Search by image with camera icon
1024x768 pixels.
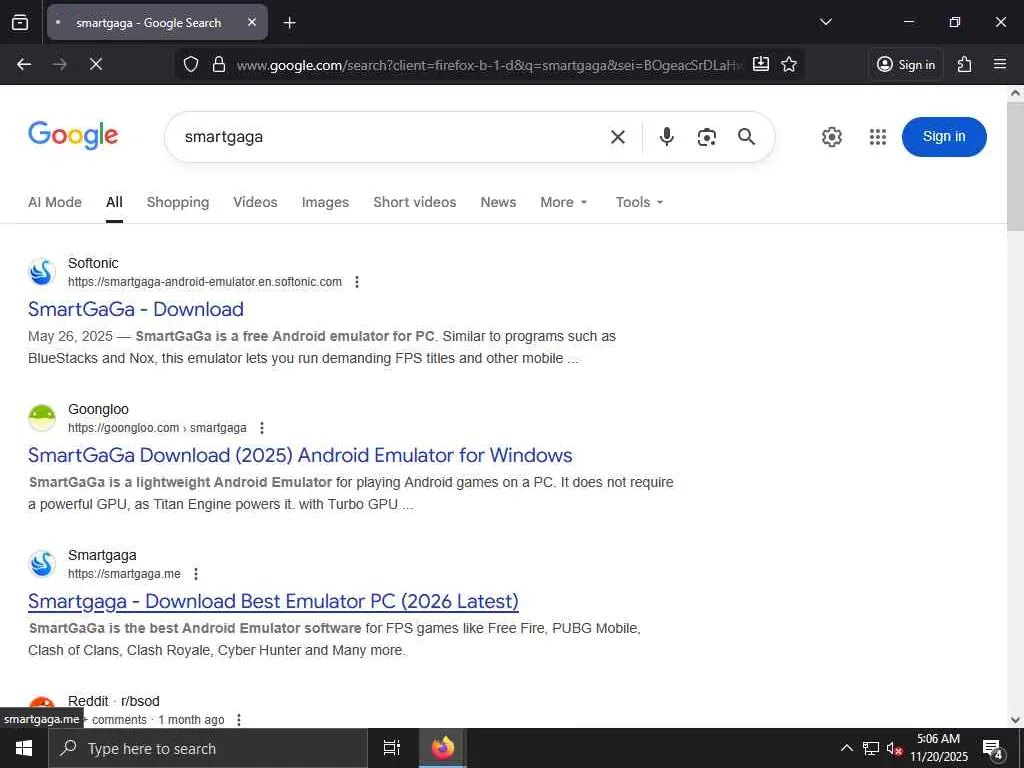[x=707, y=136]
